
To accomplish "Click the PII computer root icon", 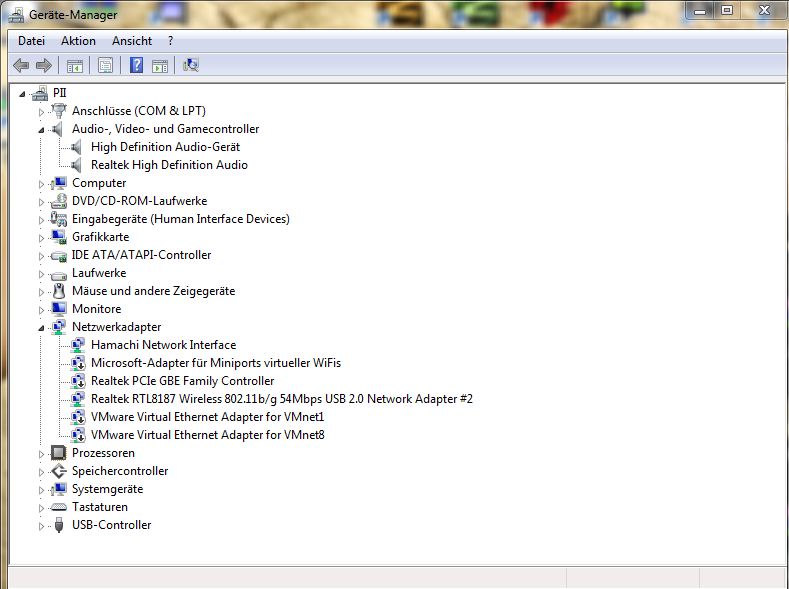I will pos(40,93).
